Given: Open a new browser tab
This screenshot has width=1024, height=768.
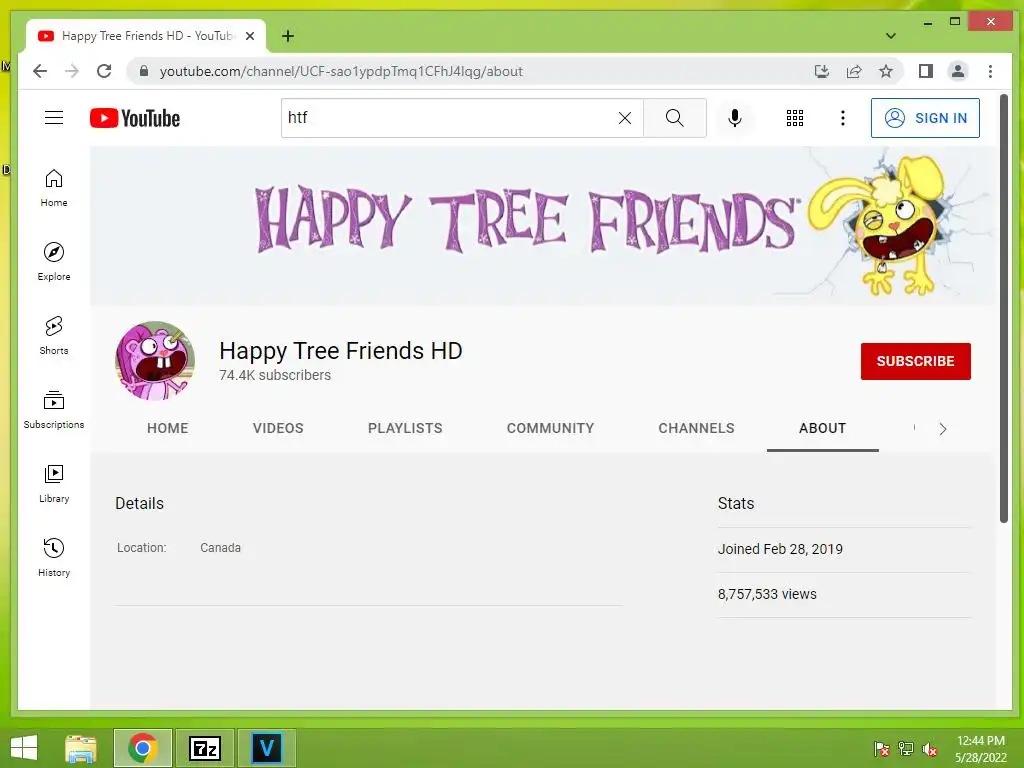Looking at the screenshot, I should 287,36.
